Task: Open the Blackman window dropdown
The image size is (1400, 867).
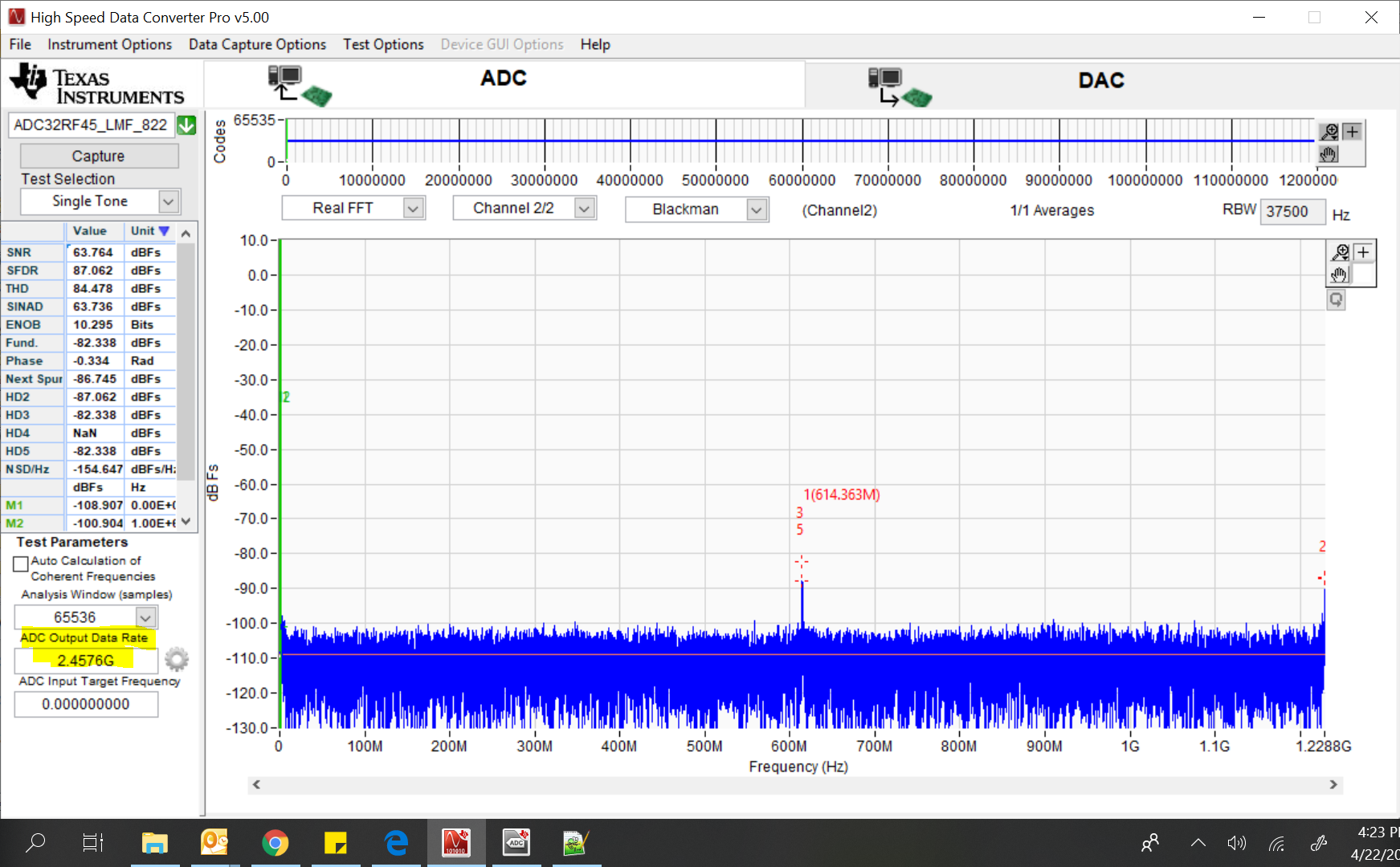Action: [x=757, y=210]
